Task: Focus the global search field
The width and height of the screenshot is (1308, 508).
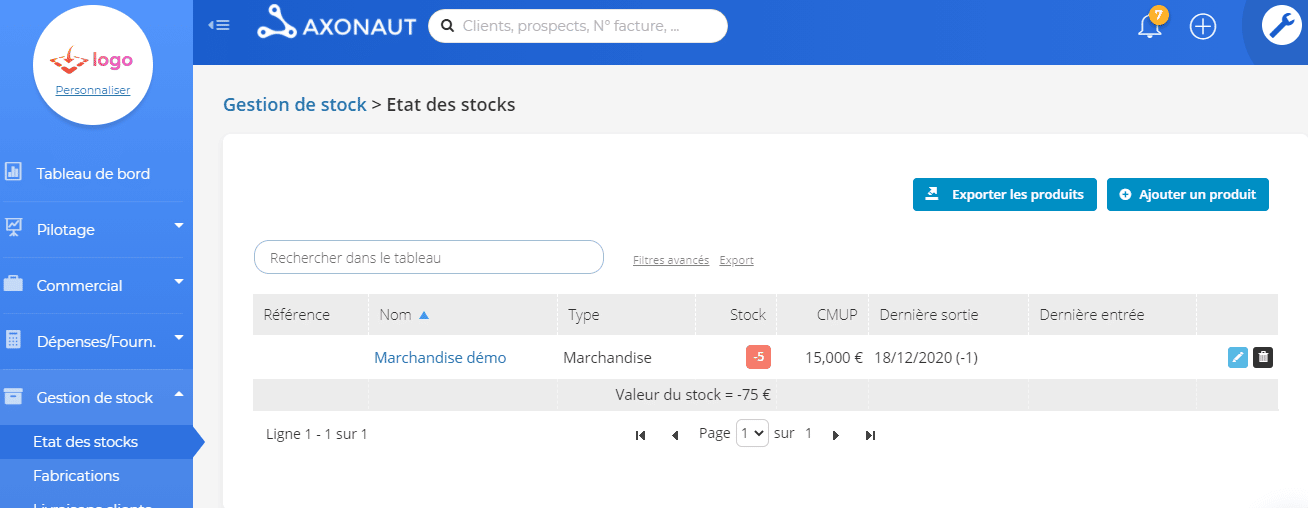Action: point(577,26)
